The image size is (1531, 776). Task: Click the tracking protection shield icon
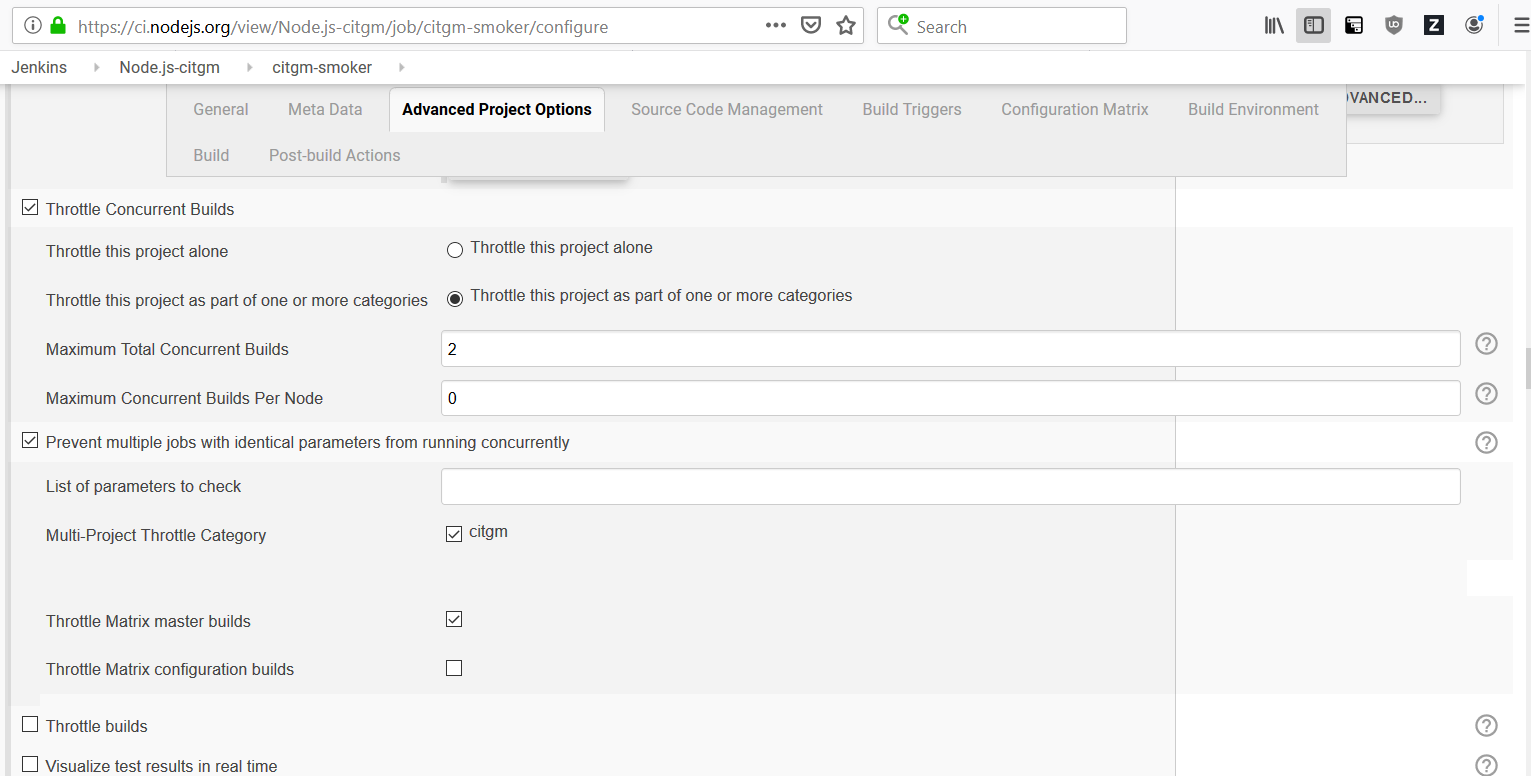(x=811, y=25)
